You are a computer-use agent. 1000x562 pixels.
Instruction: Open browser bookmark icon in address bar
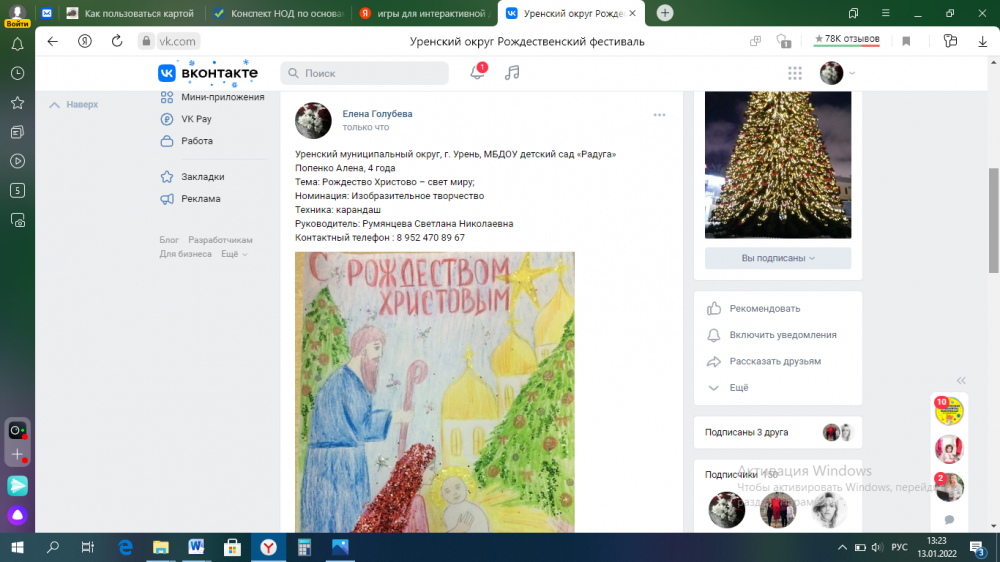tap(906, 41)
